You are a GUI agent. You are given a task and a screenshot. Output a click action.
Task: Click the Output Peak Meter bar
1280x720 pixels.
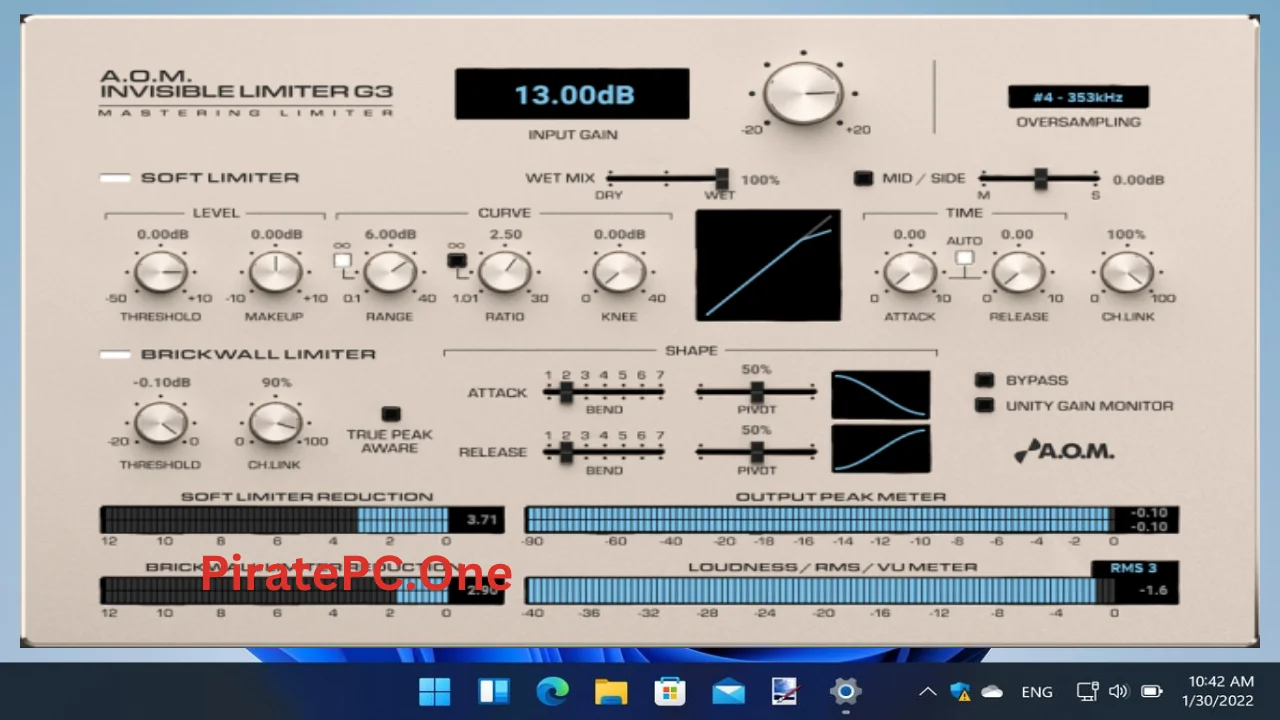(819, 520)
